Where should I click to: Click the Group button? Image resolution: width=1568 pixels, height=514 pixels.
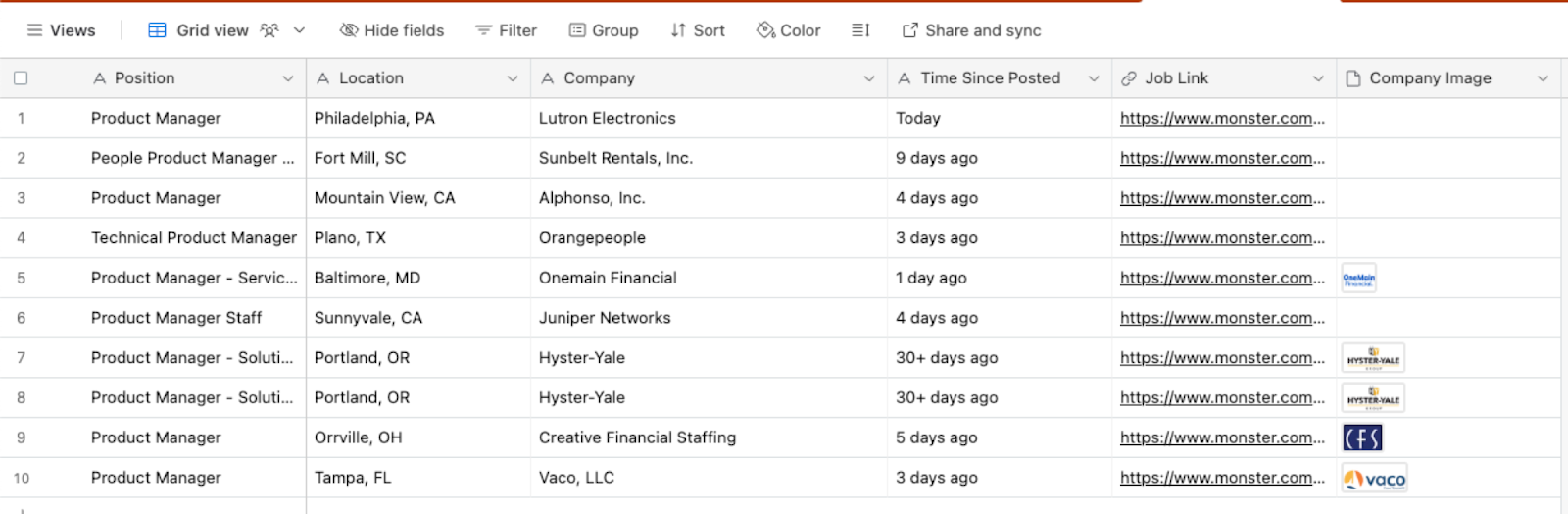(x=604, y=30)
